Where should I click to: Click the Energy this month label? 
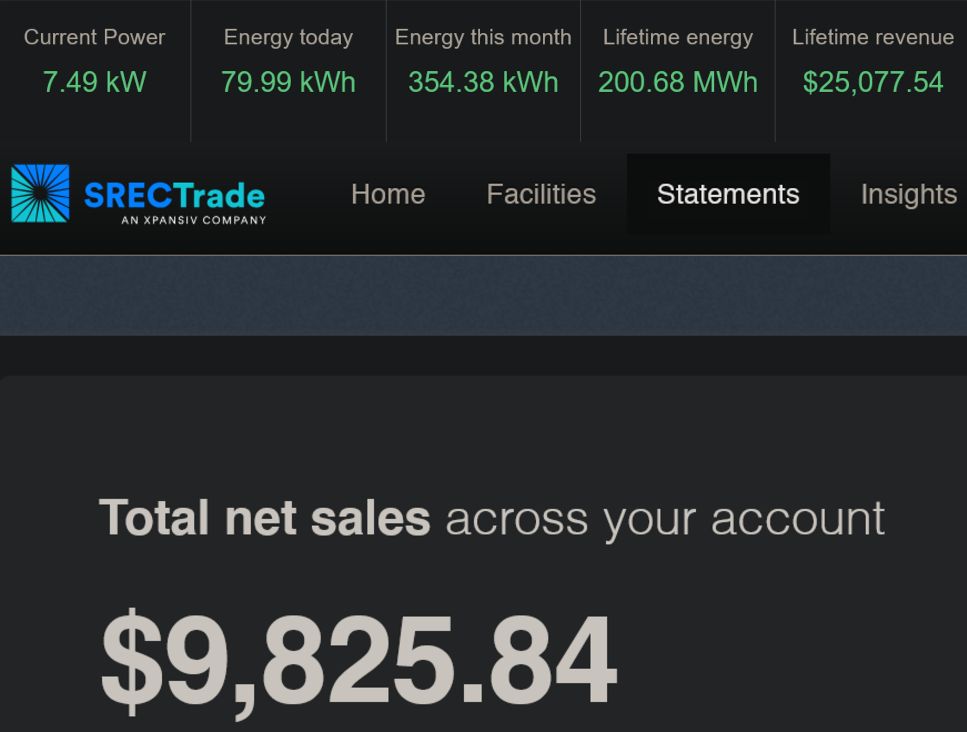pyautogui.click(x=483, y=37)
